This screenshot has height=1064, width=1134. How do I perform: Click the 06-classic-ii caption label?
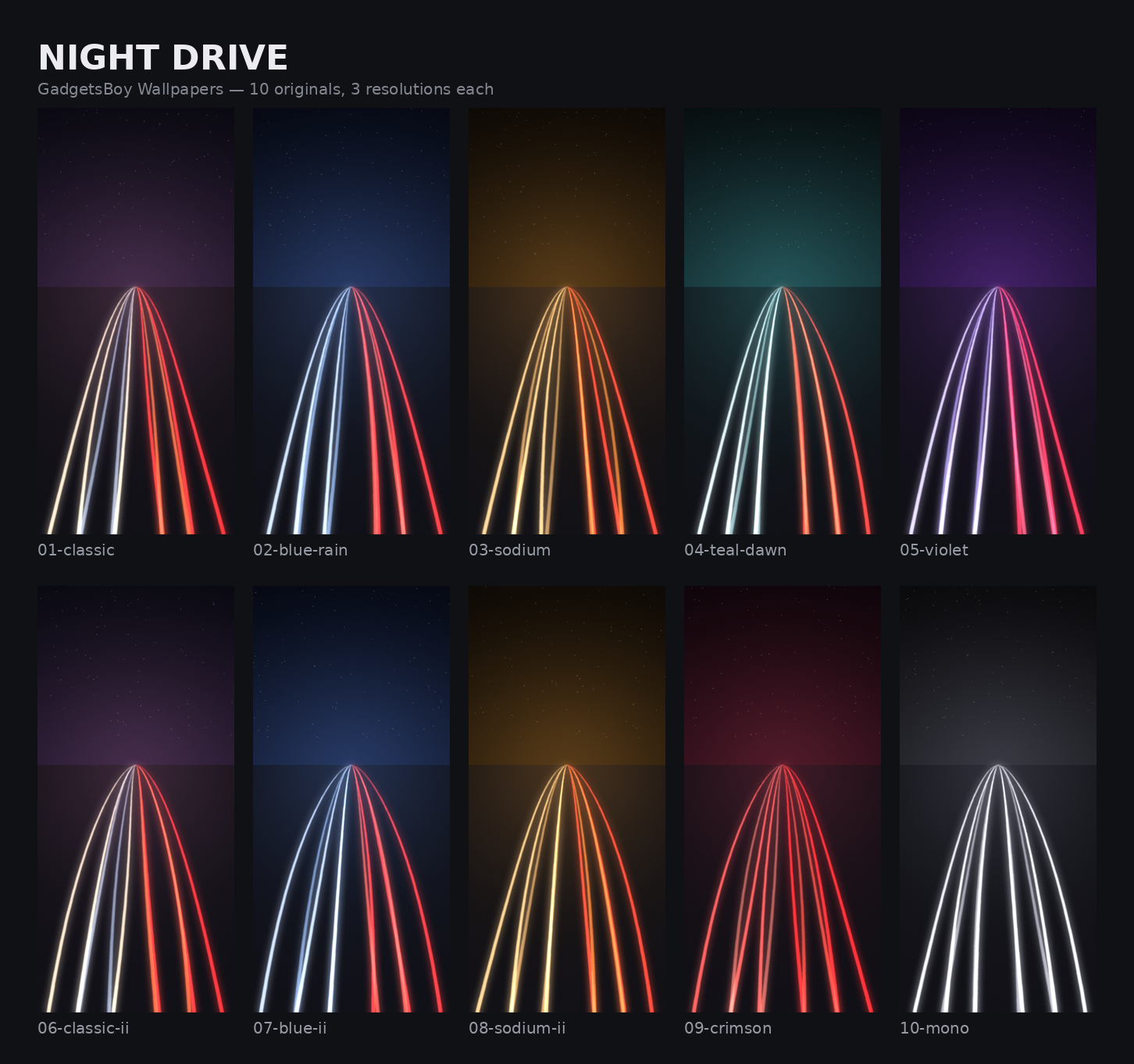pyautogui.click(x=84, y=1028)
